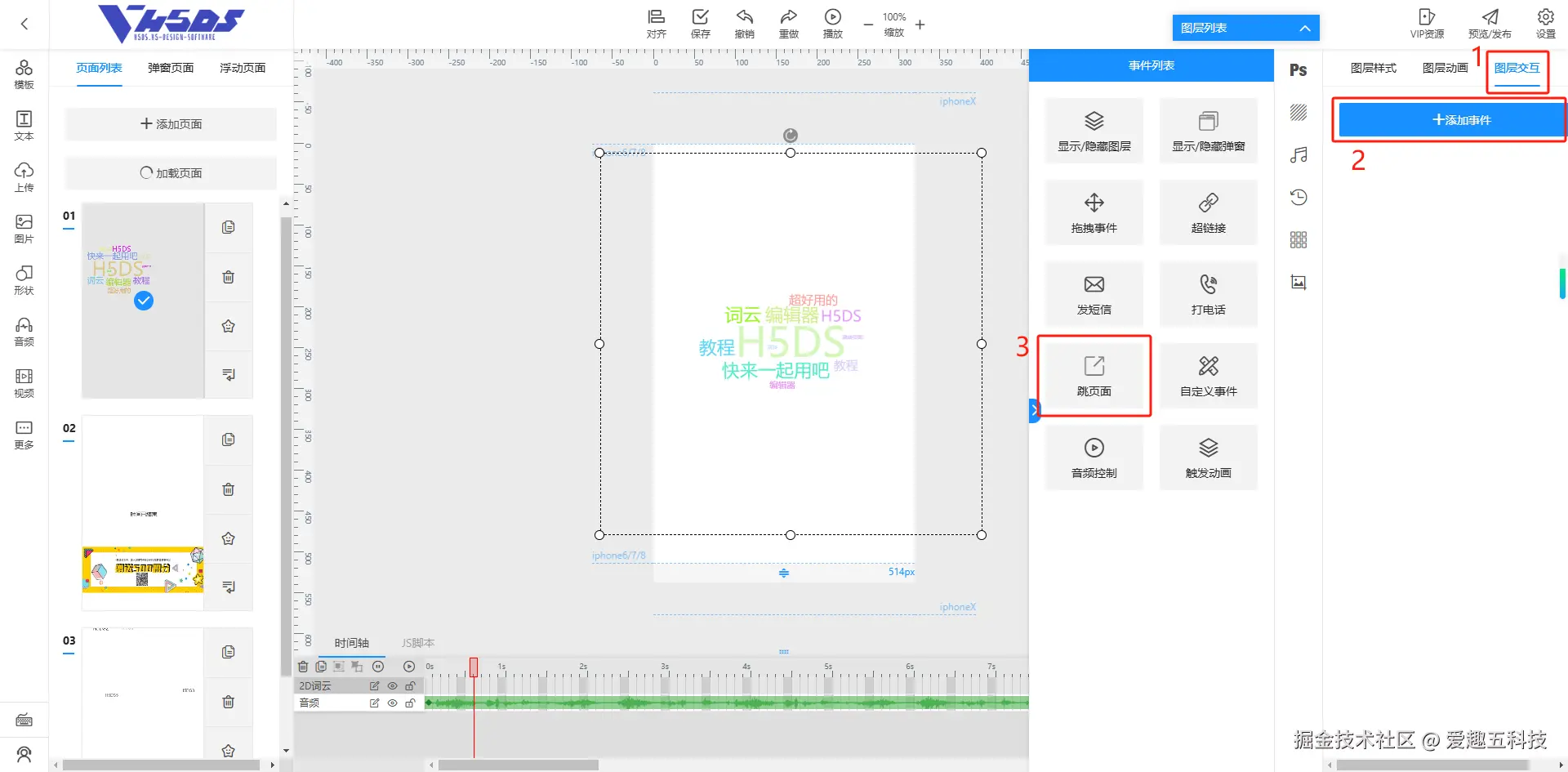Delete page 01 using its trash icon

click(x=229, y=277)
